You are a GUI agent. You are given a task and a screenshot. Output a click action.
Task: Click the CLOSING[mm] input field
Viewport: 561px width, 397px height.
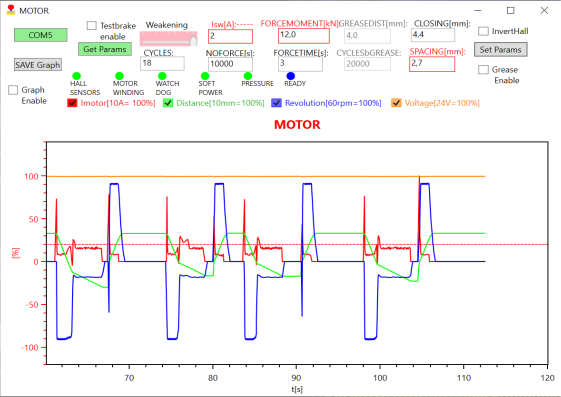point(433,35)
